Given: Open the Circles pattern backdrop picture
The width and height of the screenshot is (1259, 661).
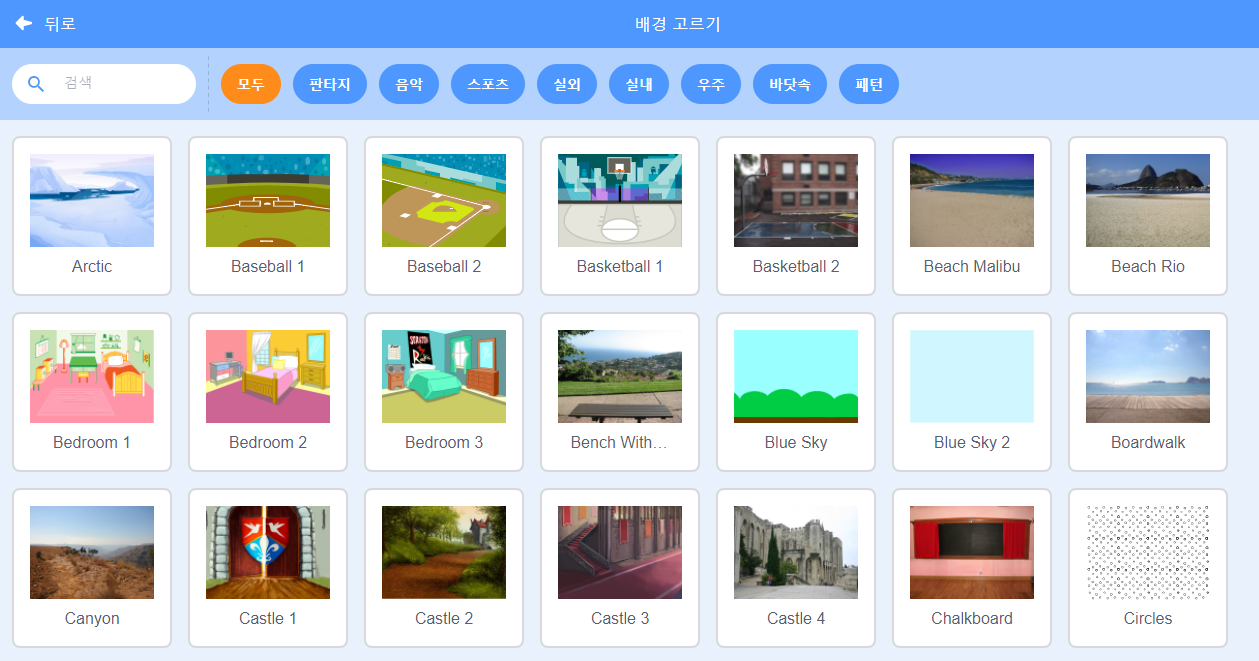Looking at the screenshot, I should pos(1148,552).
